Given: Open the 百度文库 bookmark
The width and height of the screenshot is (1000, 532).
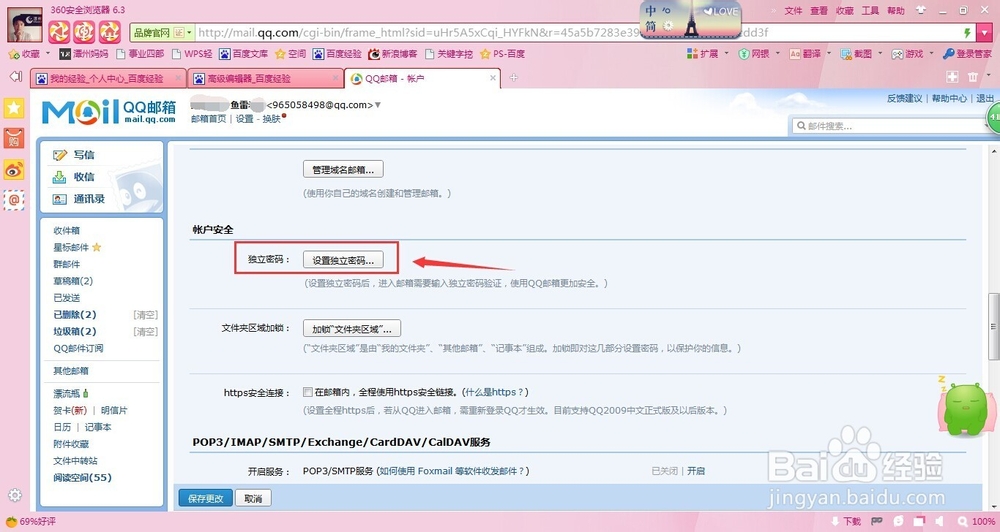Looking at the screenshot, I should 243,54.
